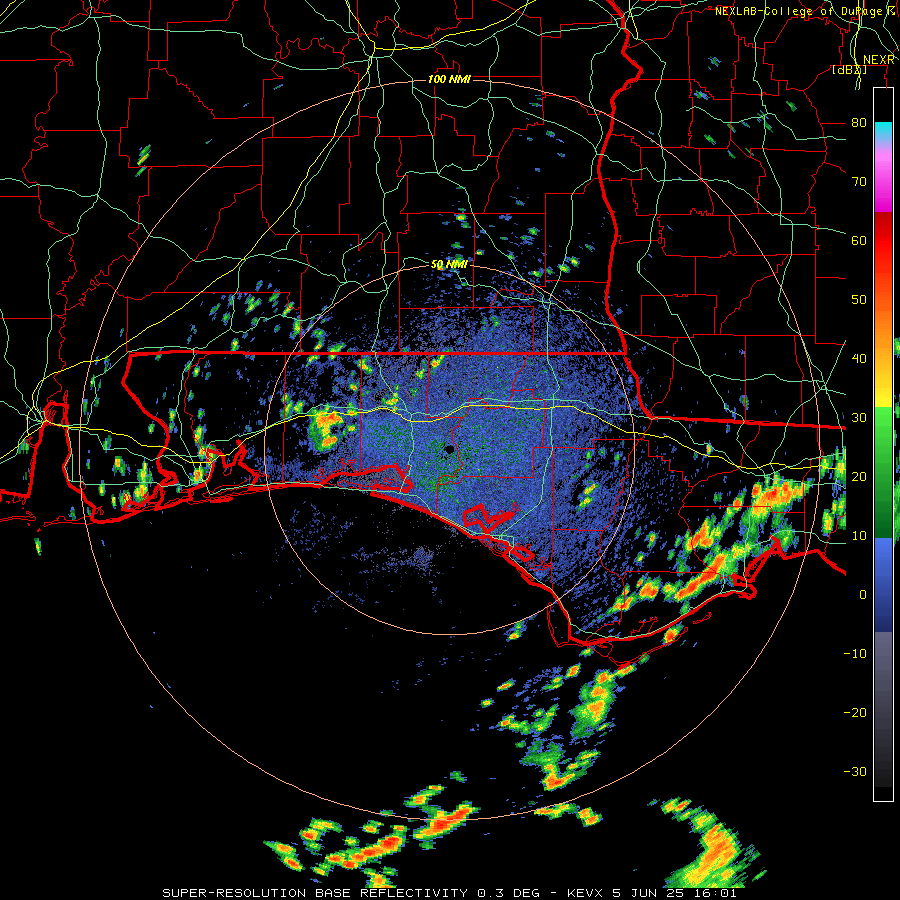The height and width of the screenshot is (900, 900).
Task: Click the 100 NMI range ring label
Action: 449,79
